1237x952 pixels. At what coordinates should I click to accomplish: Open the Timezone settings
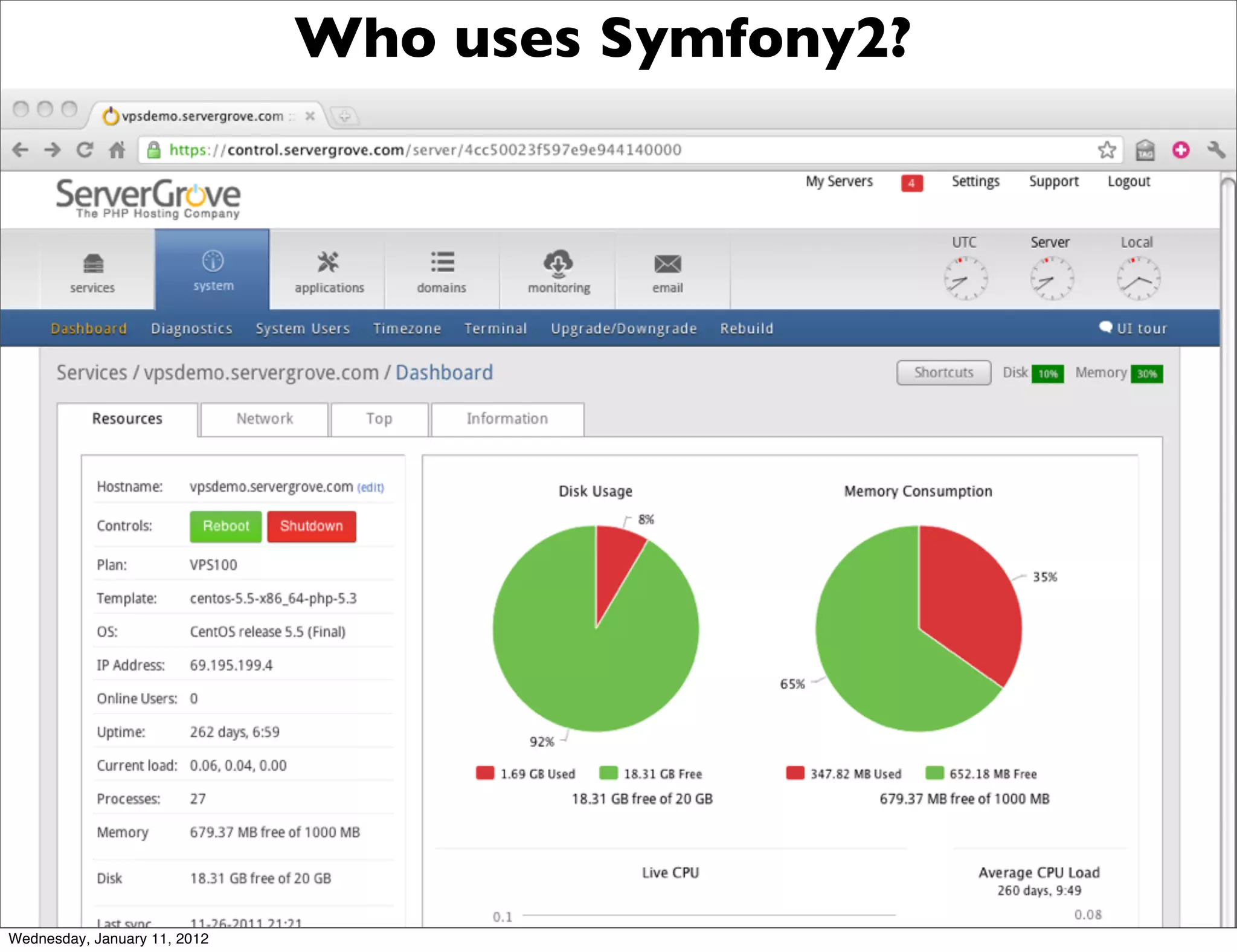407,329
